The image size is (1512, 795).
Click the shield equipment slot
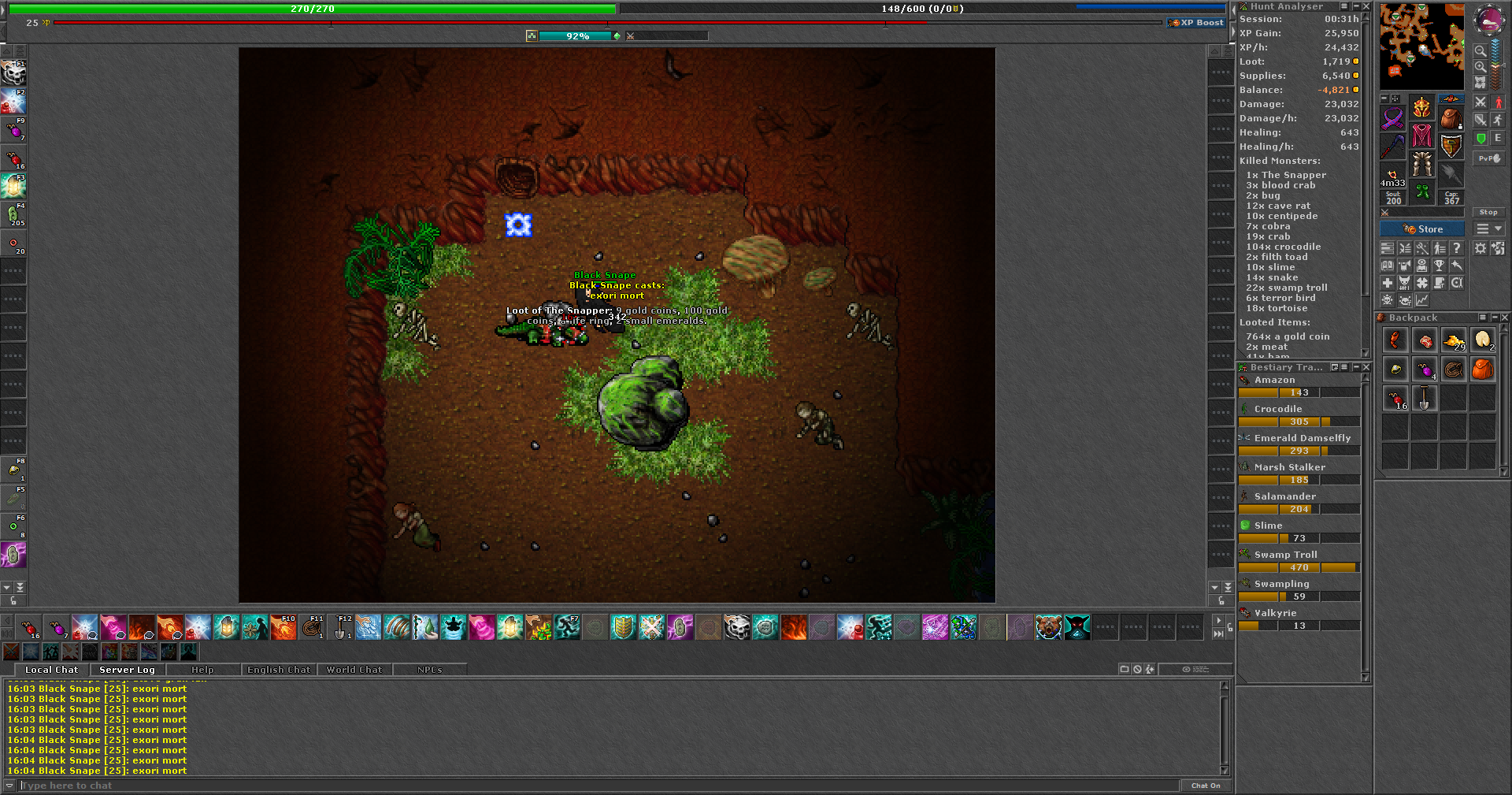(1451, 146)
